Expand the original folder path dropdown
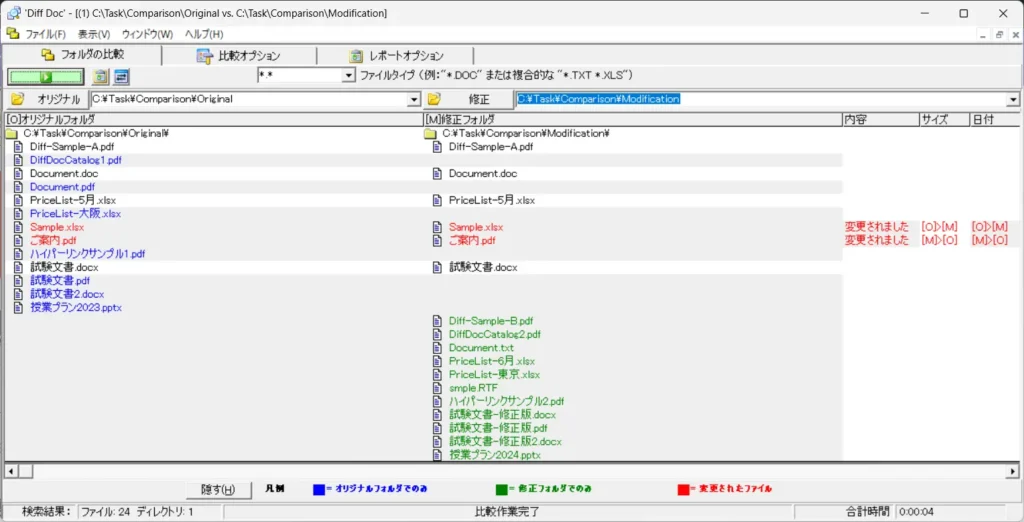This screenshot has height=522, width=1024. click(414, 100)
